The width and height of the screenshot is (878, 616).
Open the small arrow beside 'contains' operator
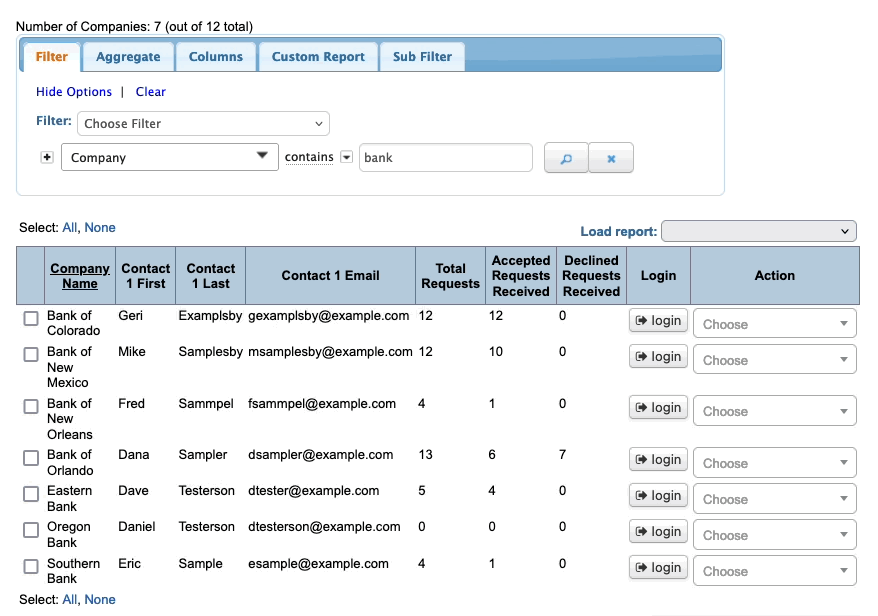tap(346, 157)
